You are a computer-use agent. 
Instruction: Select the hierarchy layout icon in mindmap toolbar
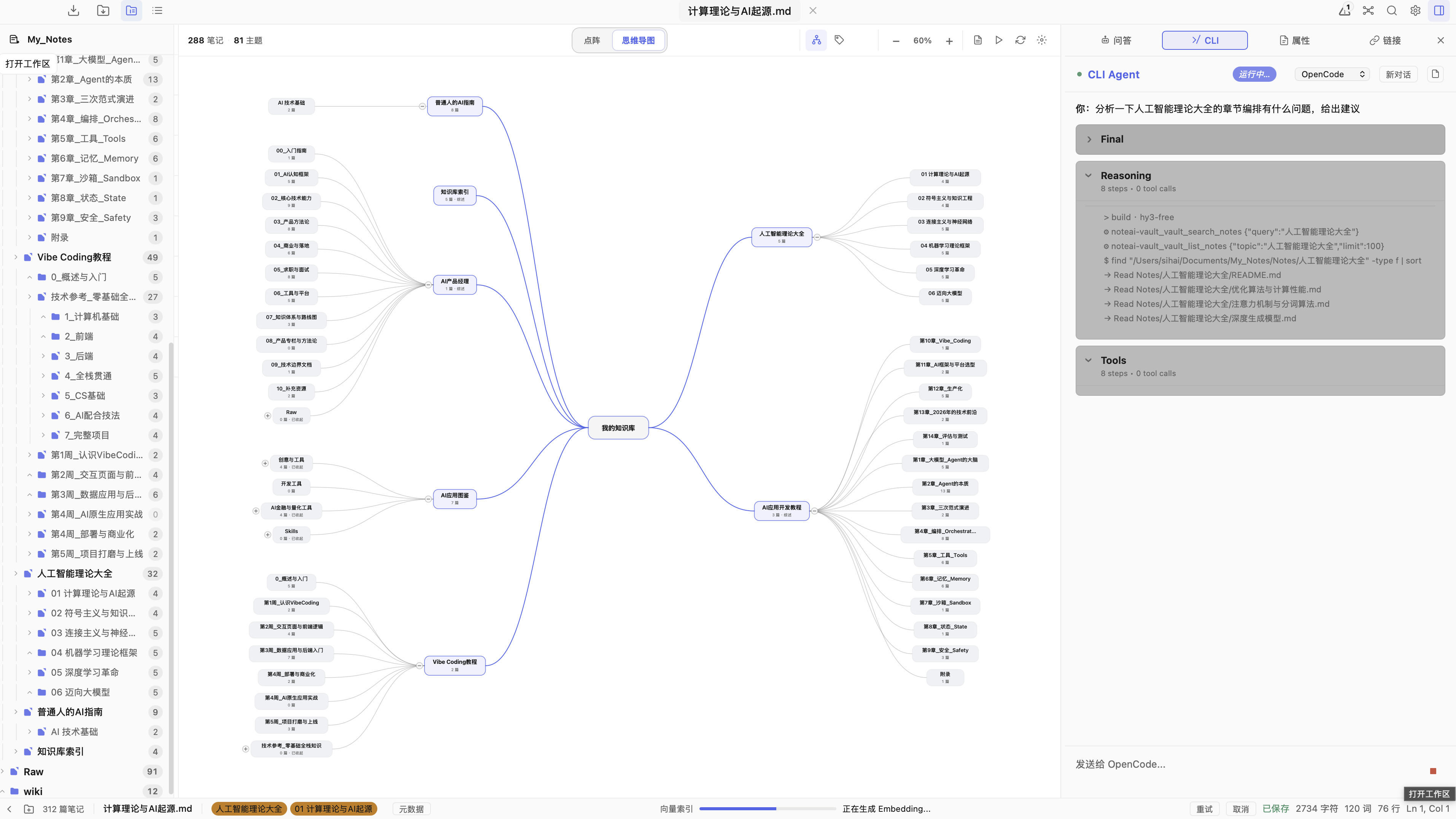click(816, 40)
